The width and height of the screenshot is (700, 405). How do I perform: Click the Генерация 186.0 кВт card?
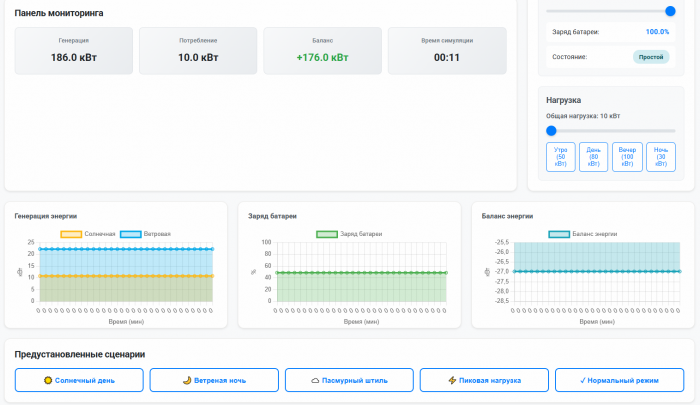click(x=74, y=51)
